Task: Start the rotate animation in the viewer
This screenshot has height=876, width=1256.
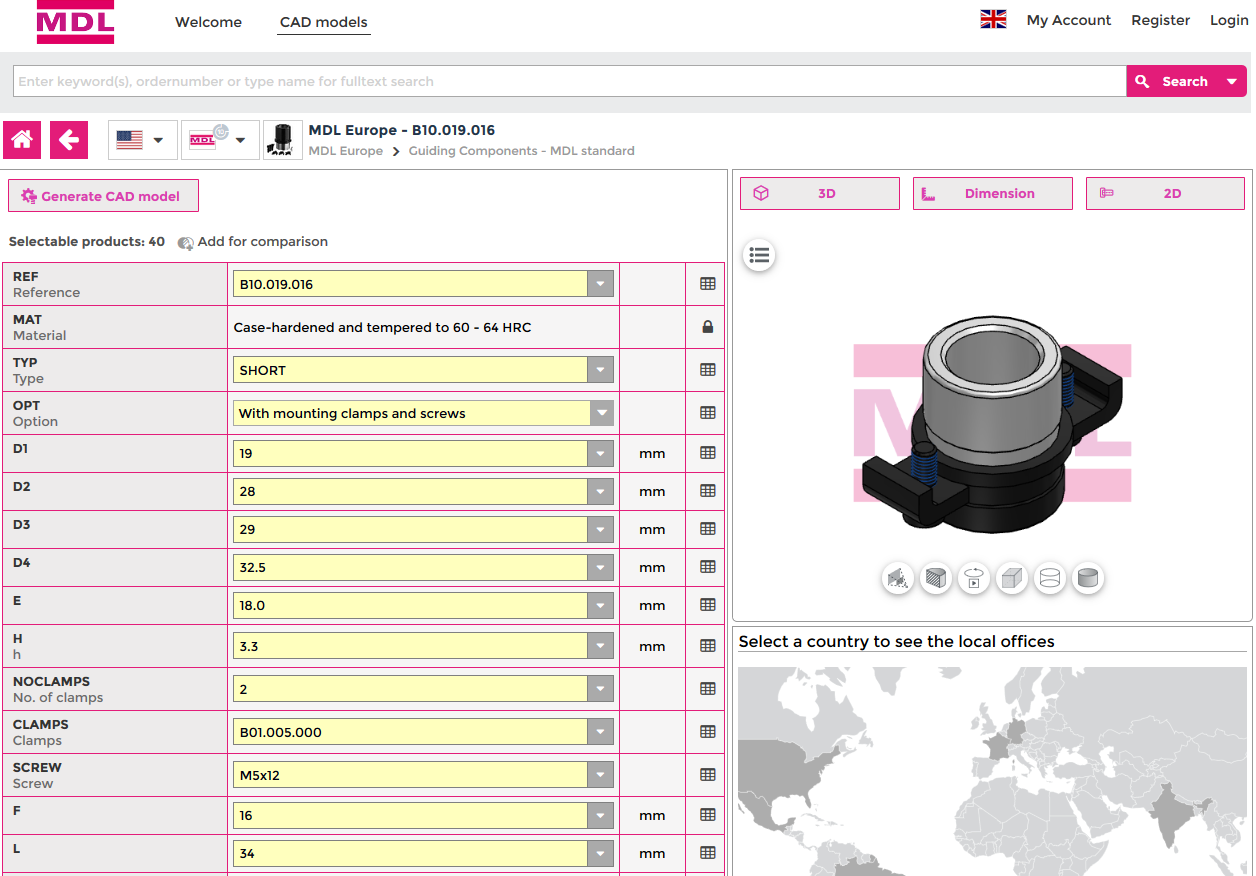Action: (974, 578)
